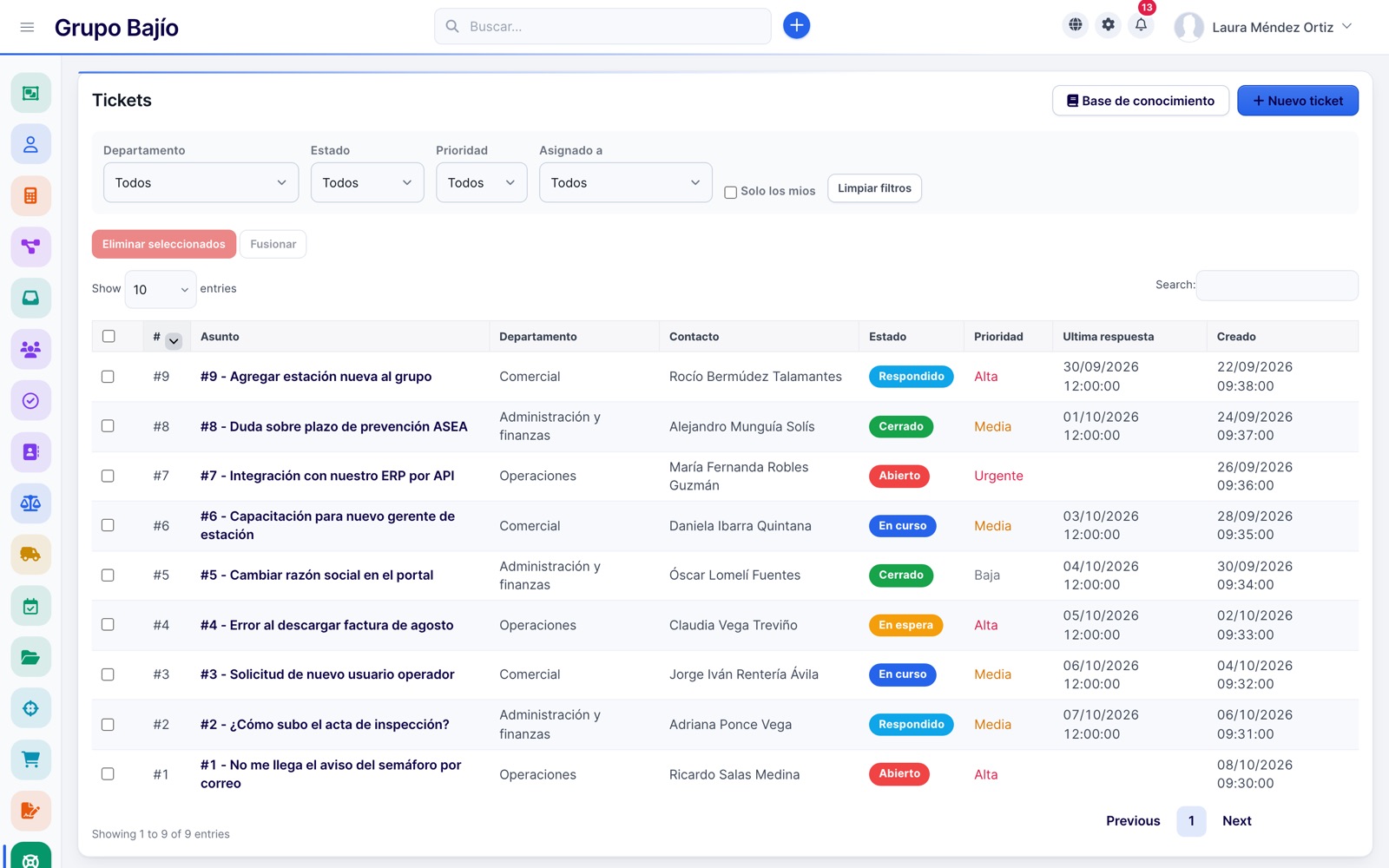The image size is (1389, 868).
Task: Open the delivery truck sidebar icon
Action: click(30, 554)
